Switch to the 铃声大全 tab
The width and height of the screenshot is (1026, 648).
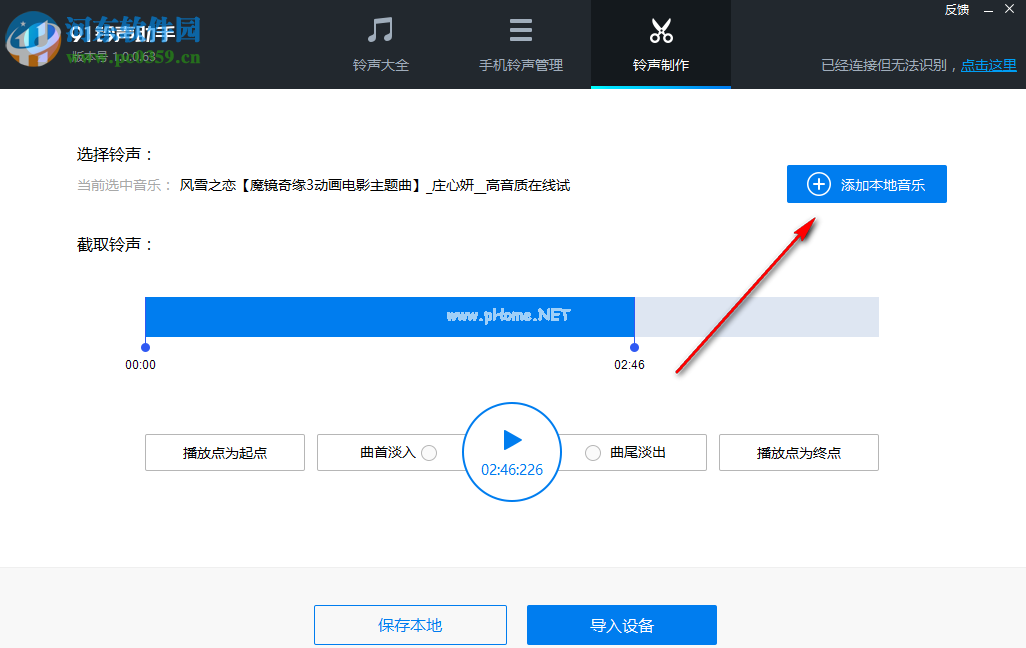click(380, 45)
